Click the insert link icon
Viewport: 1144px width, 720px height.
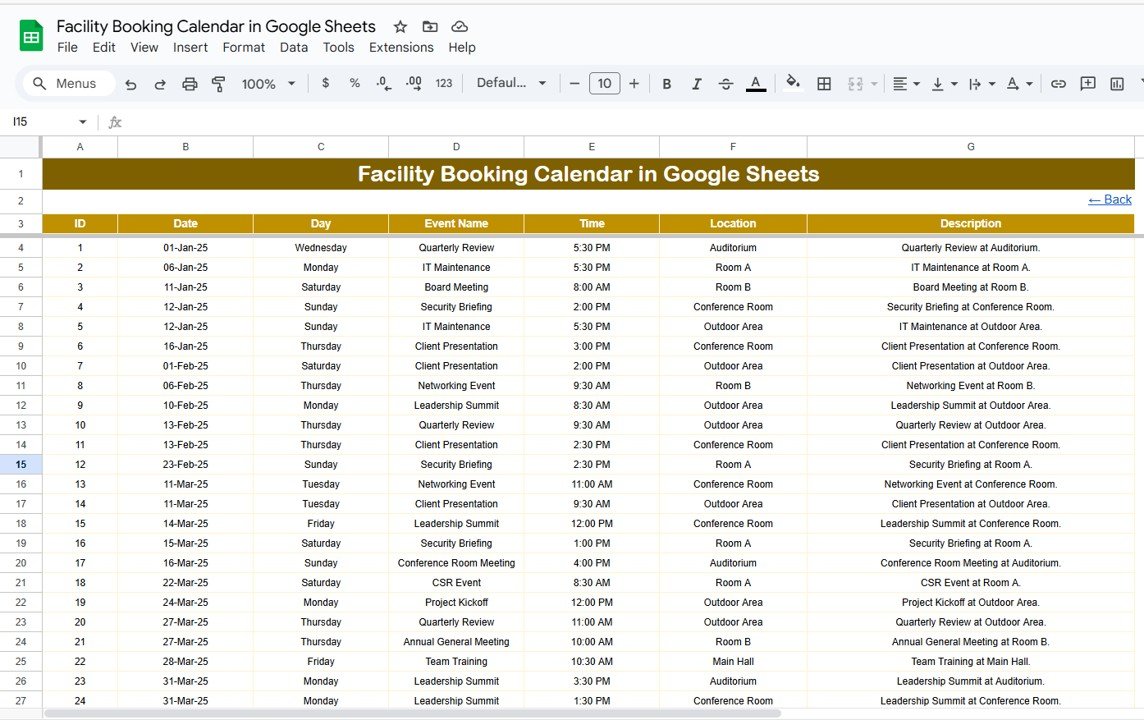(1058, 84)
